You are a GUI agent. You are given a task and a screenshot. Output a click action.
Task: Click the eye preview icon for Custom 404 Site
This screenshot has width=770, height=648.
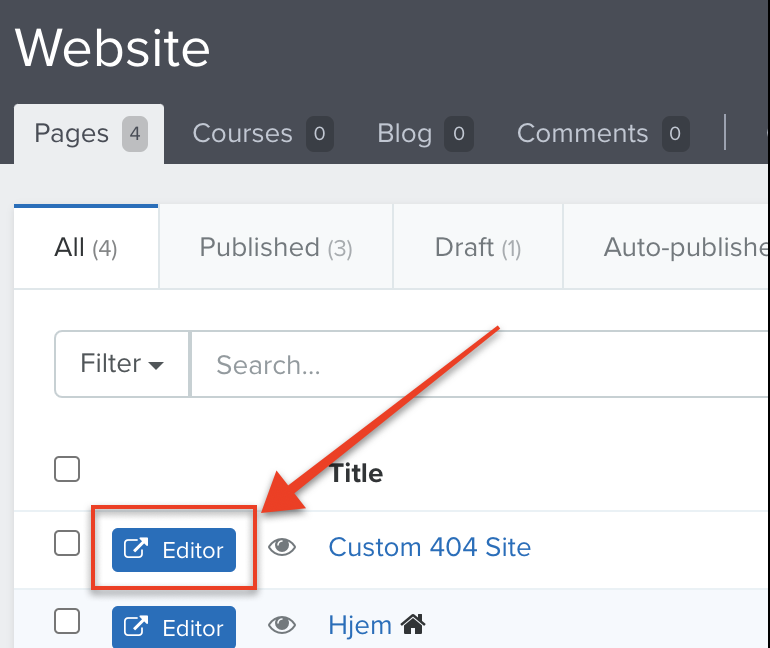pos(282,547)
